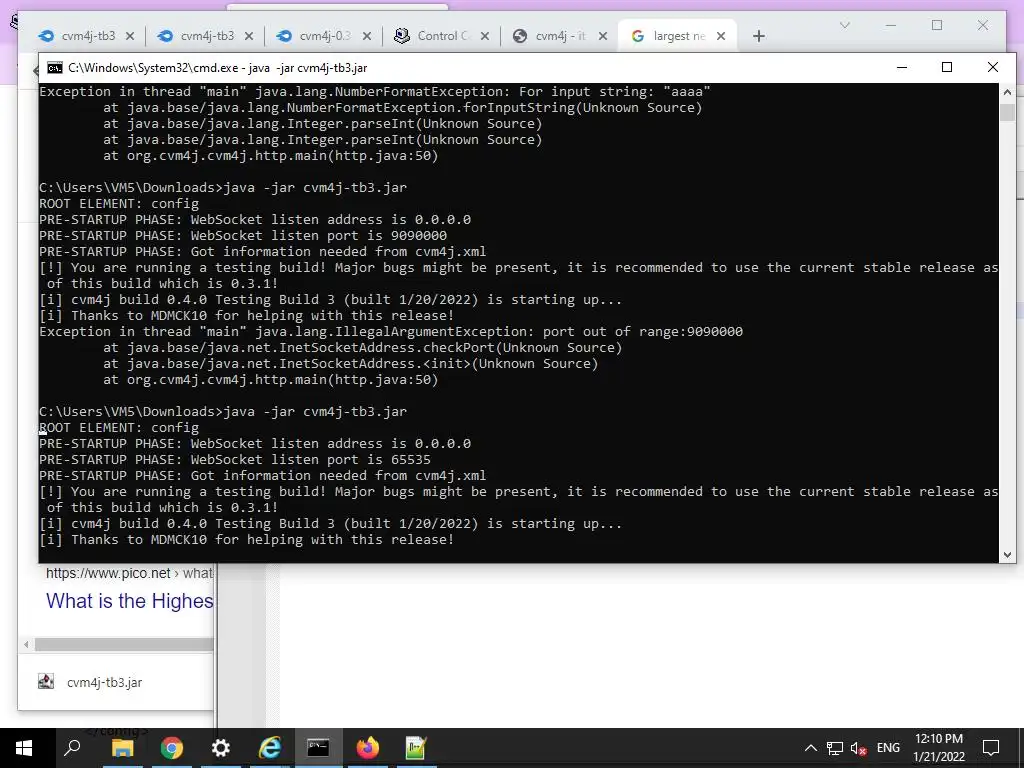Expand the browser tab search chevron
The image size is (1024, 768).
(844, 25)
